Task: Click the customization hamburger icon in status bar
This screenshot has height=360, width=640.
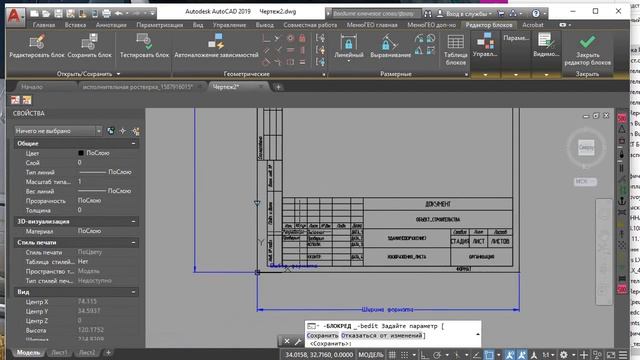Action: tap(623, 355)
